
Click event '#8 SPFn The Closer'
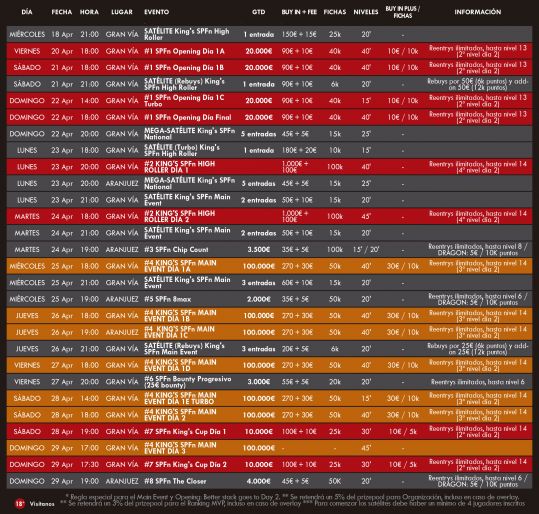[x=175, y=481]
